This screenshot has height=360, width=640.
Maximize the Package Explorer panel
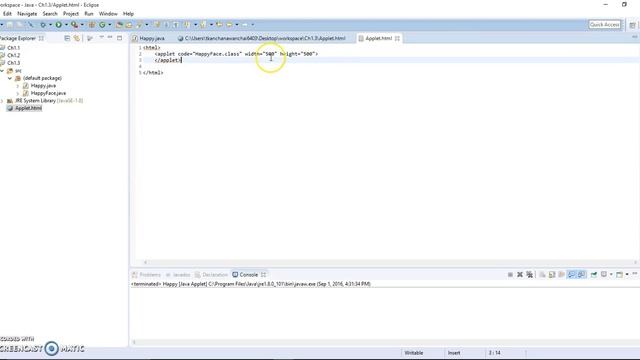point(120,38)
